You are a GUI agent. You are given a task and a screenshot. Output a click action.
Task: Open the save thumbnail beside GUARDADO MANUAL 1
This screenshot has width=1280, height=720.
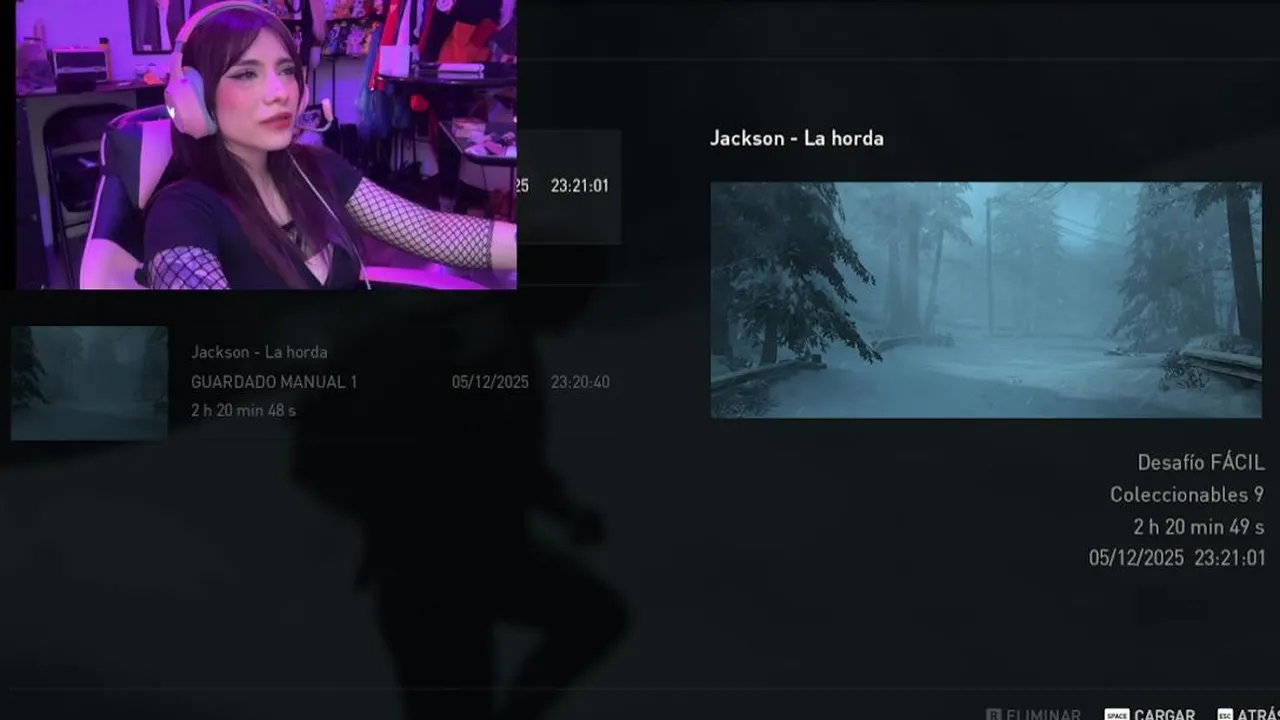[x=89, y=383]
